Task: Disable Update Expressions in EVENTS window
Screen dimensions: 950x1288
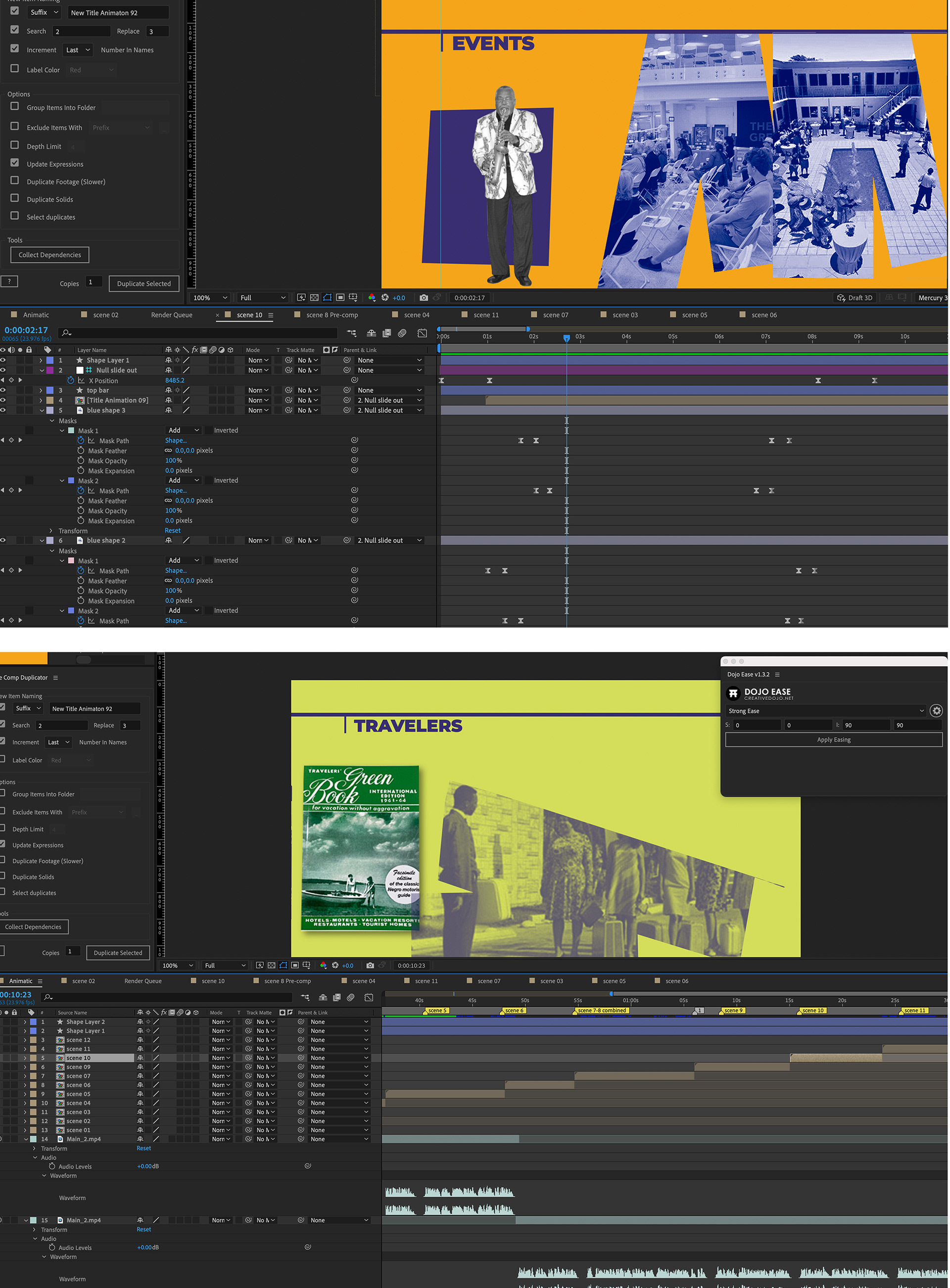Action: point(15,163)
